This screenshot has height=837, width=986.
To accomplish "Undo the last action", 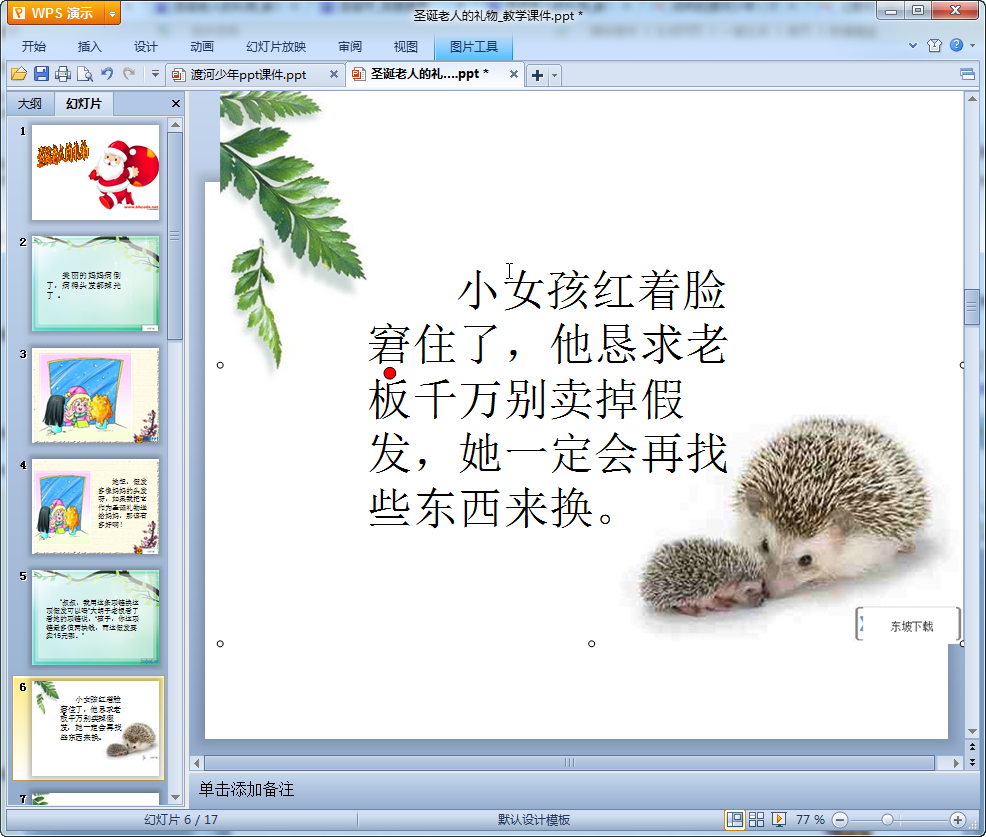I will 107,74.
